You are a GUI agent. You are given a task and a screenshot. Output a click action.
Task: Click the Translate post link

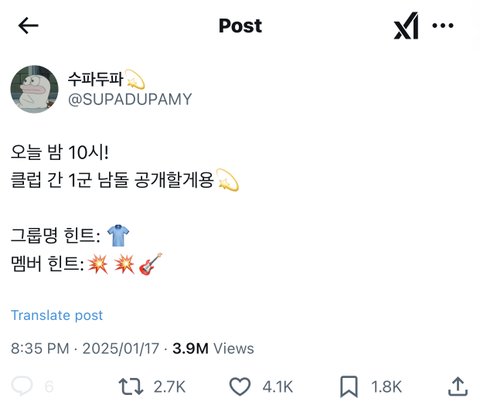coord(57,315)
